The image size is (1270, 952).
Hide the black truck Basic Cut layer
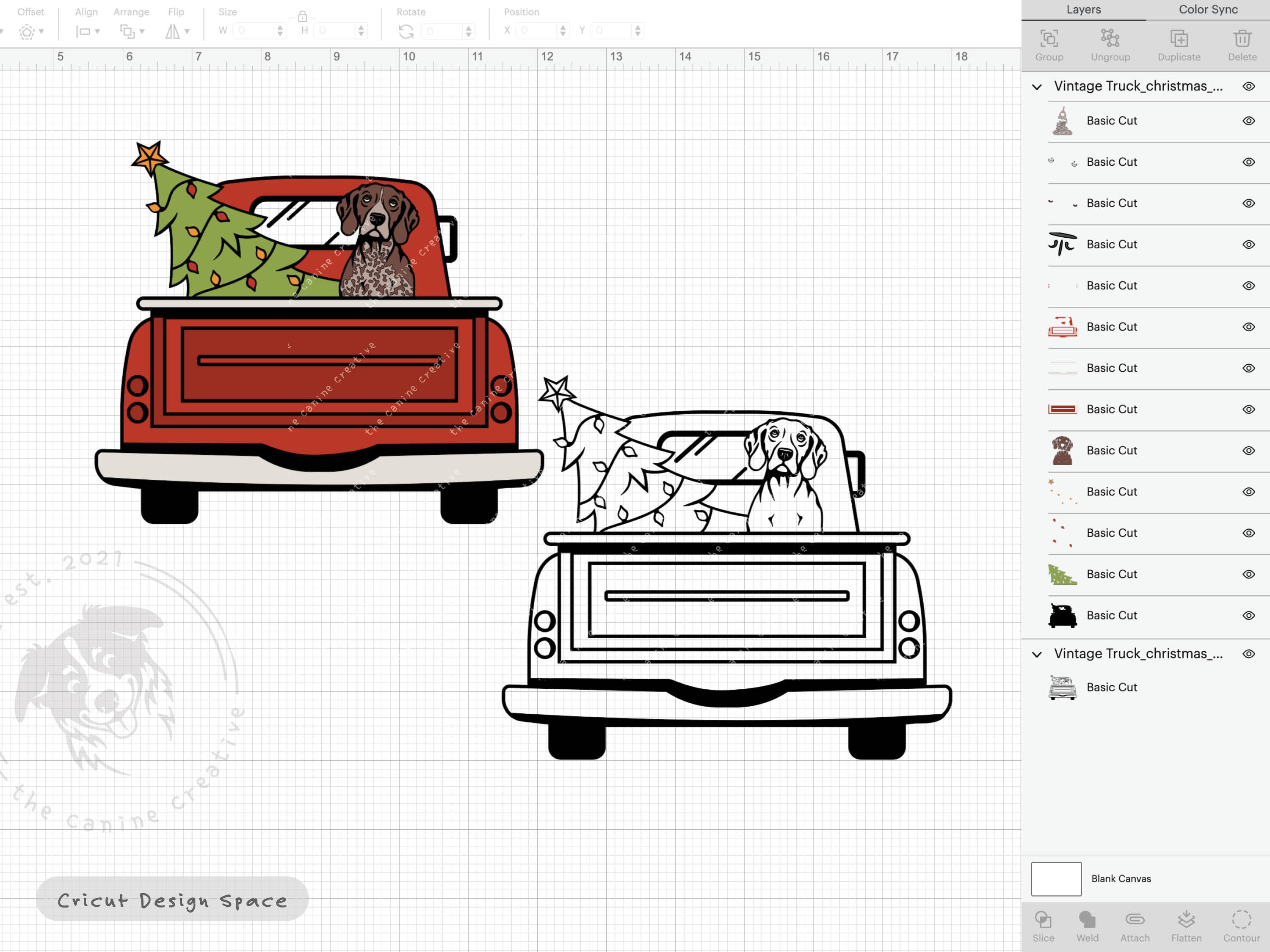pyautogui.click(x=1249, y=615)
